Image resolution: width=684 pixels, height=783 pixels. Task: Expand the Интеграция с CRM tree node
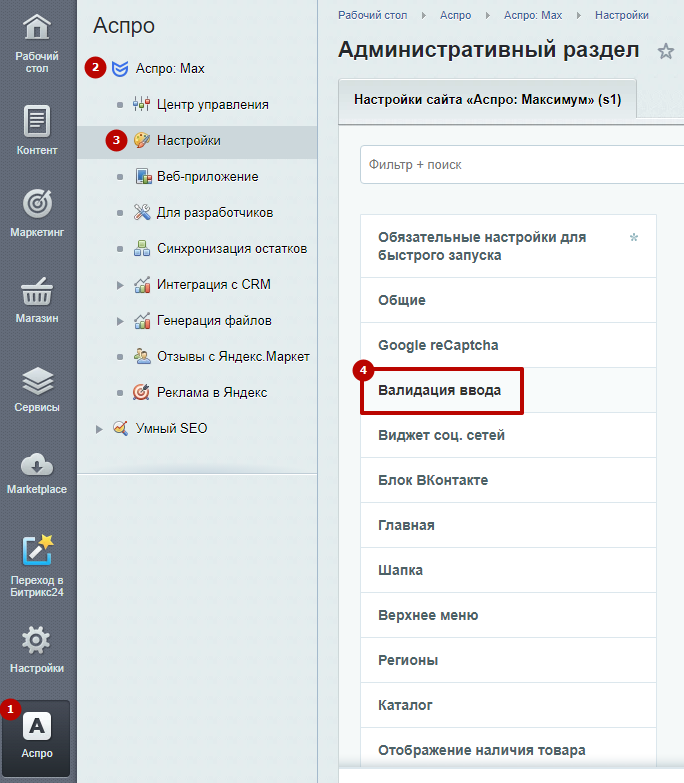(x=120, y=285)
